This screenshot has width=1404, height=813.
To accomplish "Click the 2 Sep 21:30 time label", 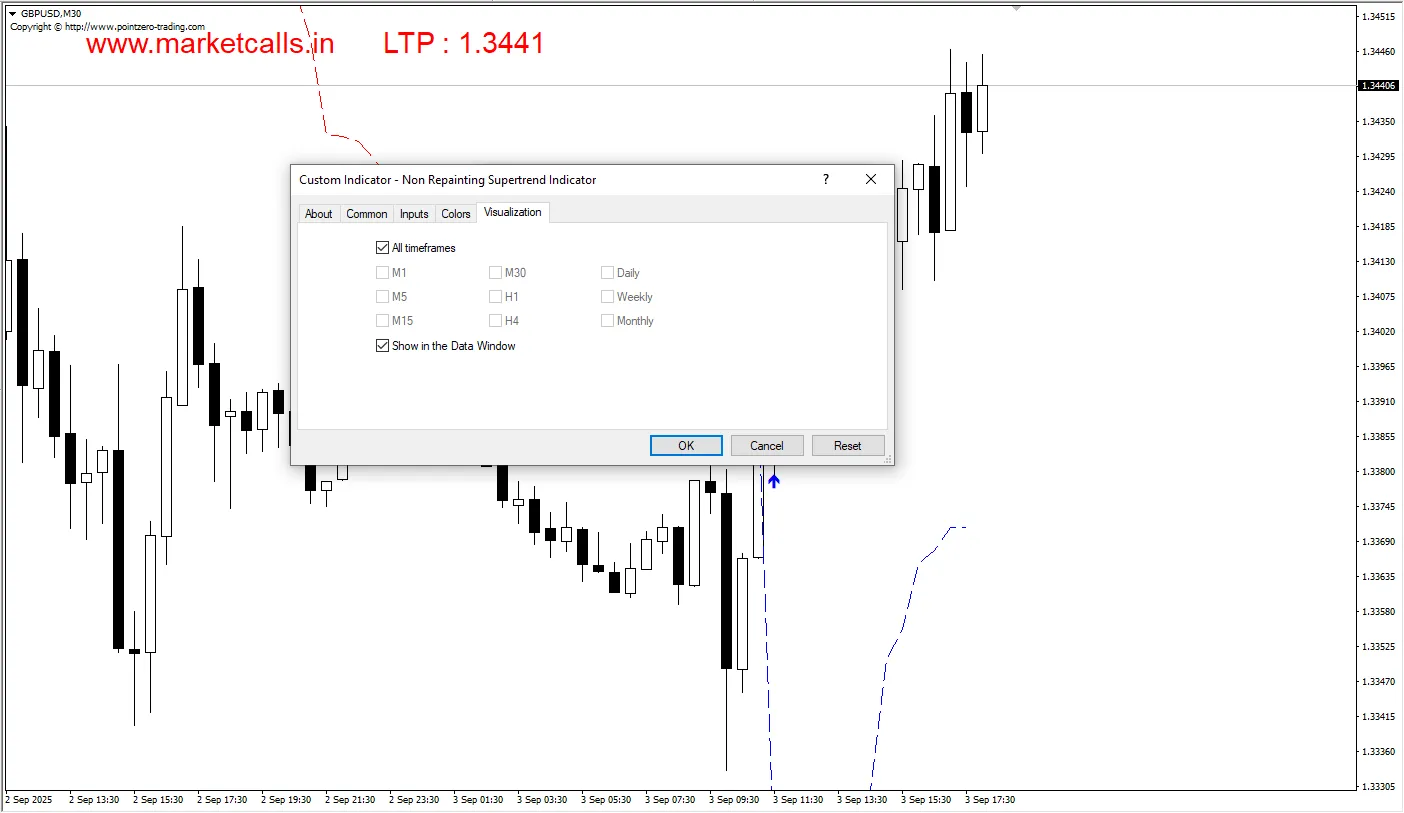I will pos(350,800).
